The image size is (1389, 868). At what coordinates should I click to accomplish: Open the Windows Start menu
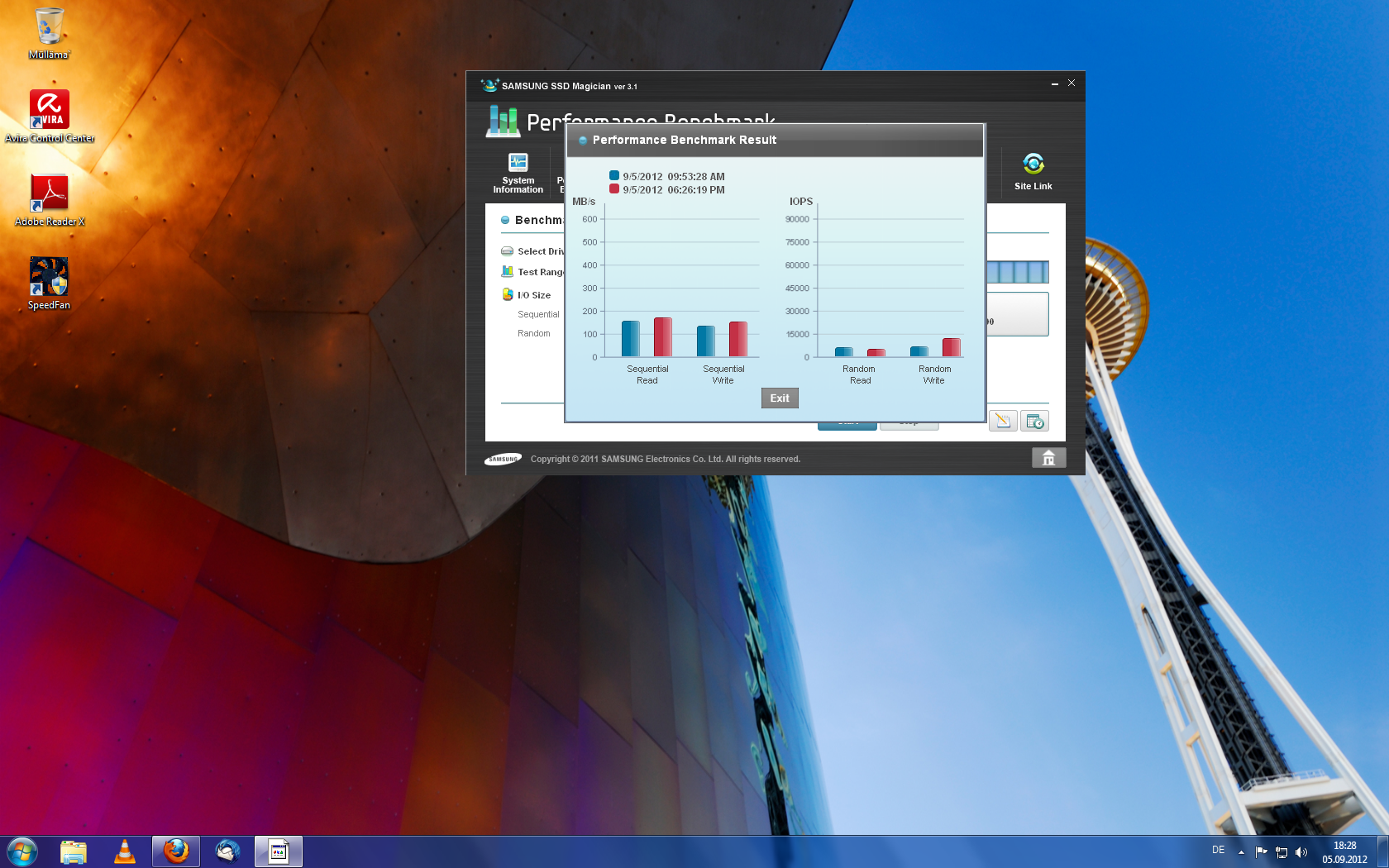tap(22, 851)
